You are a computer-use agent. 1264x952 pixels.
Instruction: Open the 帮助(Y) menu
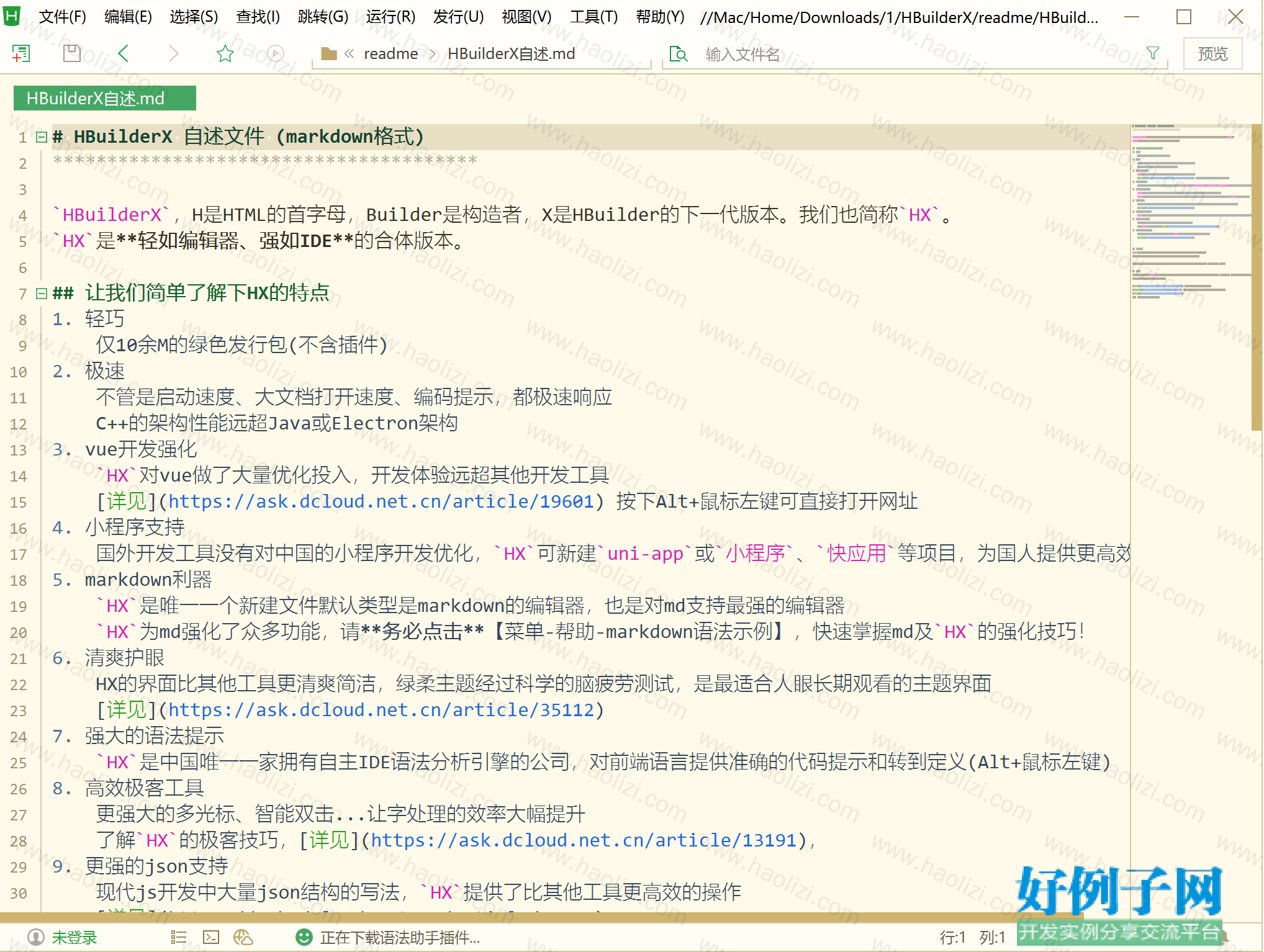[660, 17]
